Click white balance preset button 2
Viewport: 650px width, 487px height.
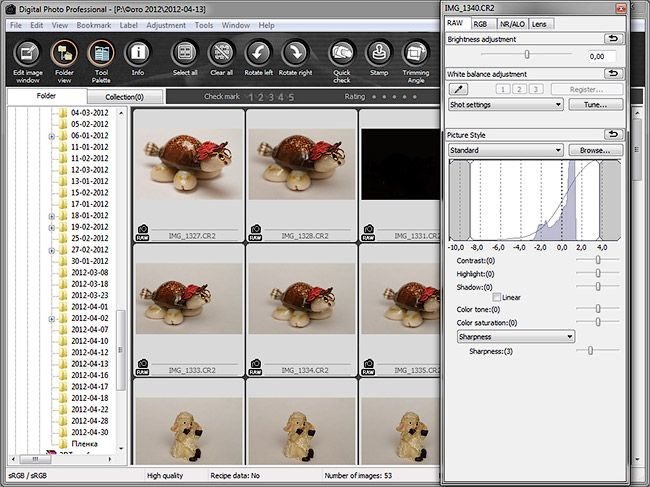point(519,89)
